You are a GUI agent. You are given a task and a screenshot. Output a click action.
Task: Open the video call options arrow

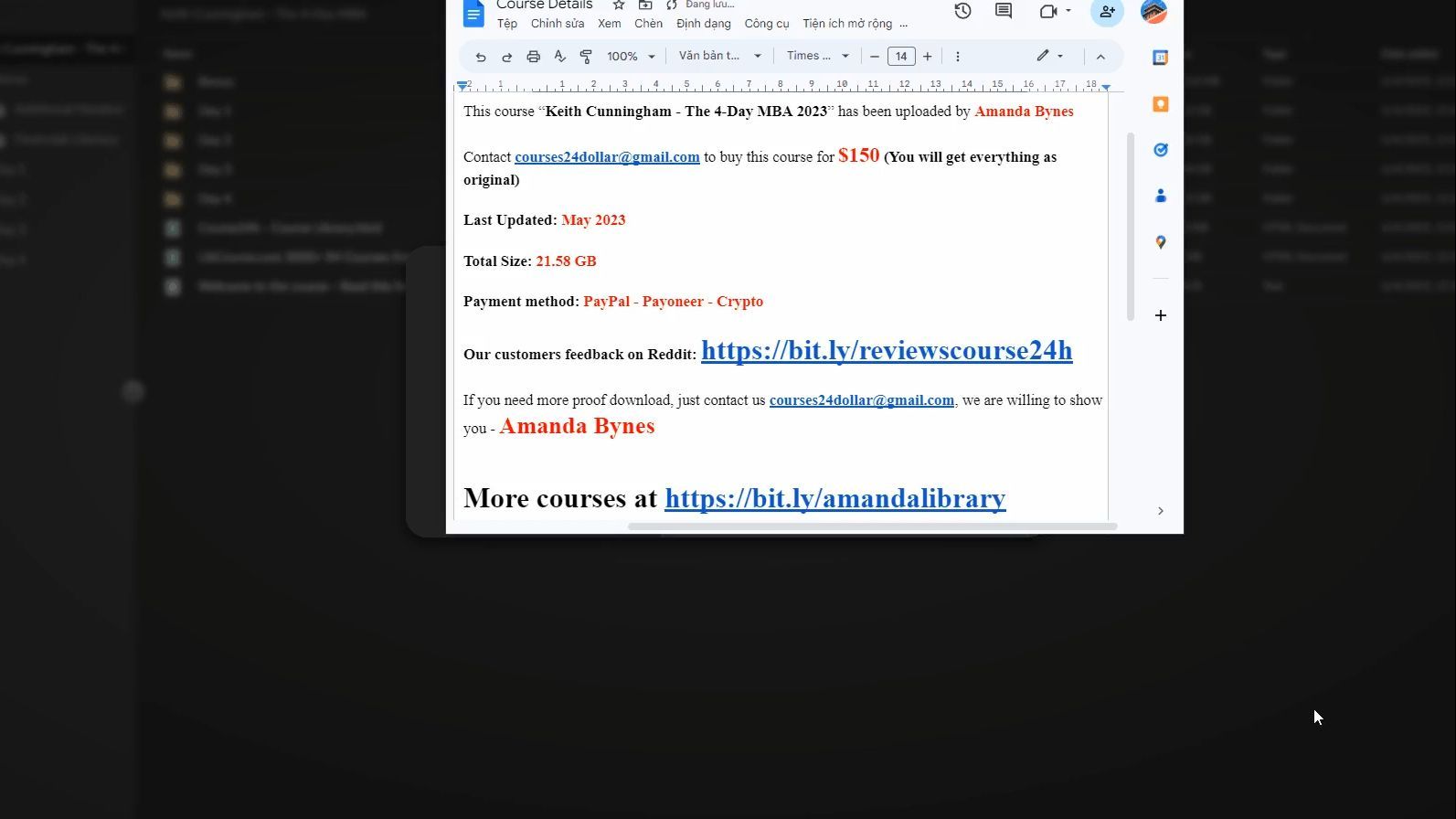[x=1068, y=11]
